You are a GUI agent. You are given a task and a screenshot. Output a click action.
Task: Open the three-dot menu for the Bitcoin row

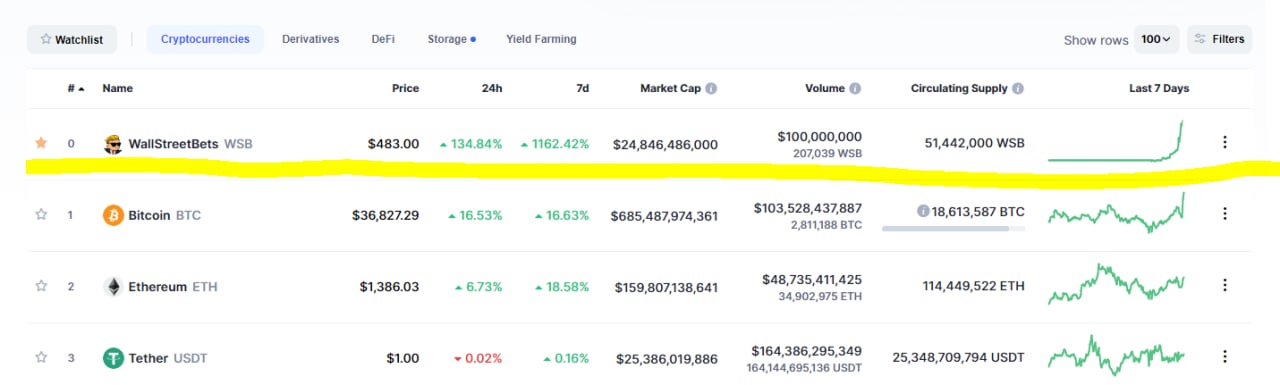[1224, 214]
